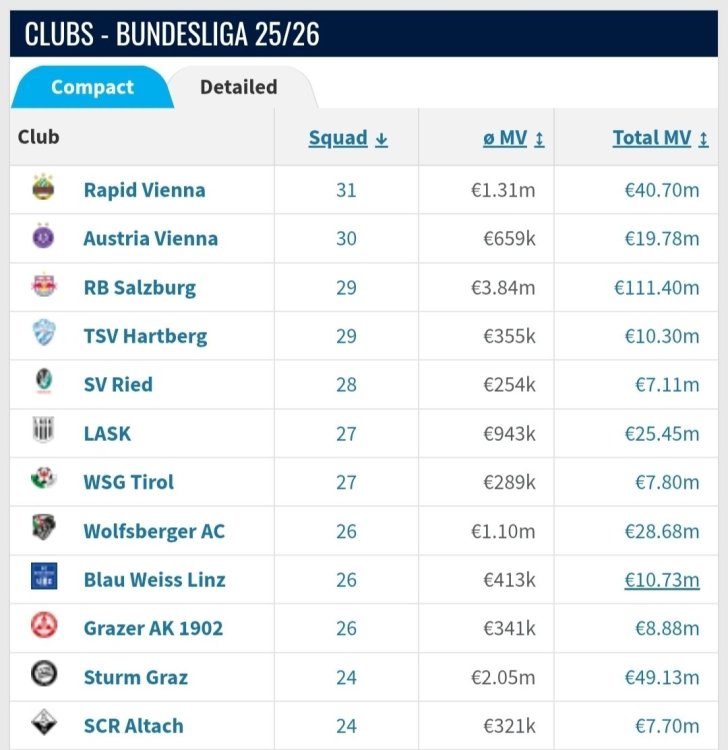Viewport: 728px width, 750px height.
Task: Open Blau Weiss Linz total value €10.73m
Action: coord(661,579)
